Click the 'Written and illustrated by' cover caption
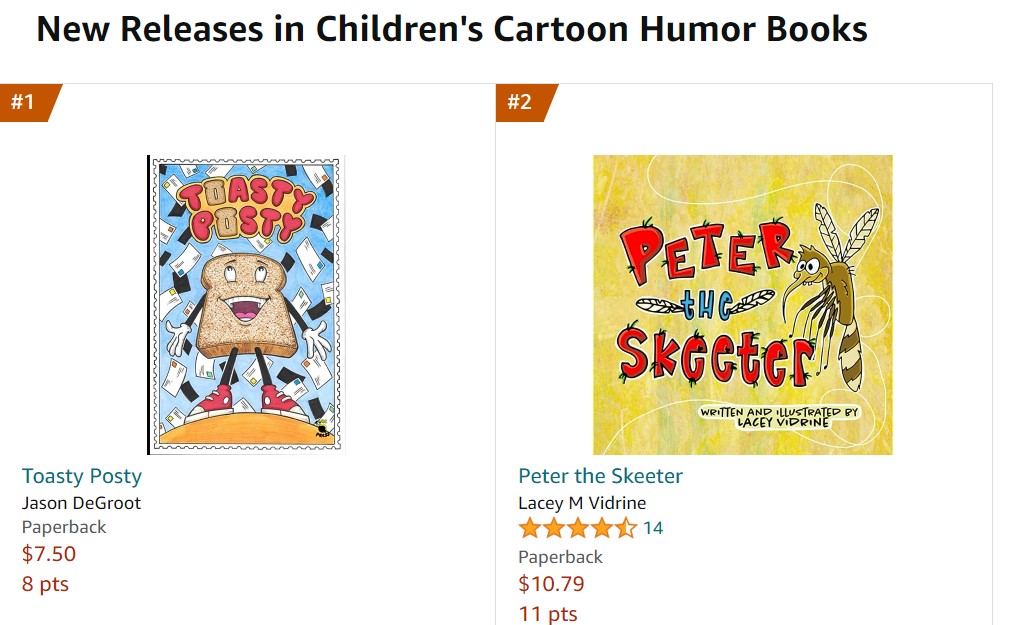 coord(778,415)
